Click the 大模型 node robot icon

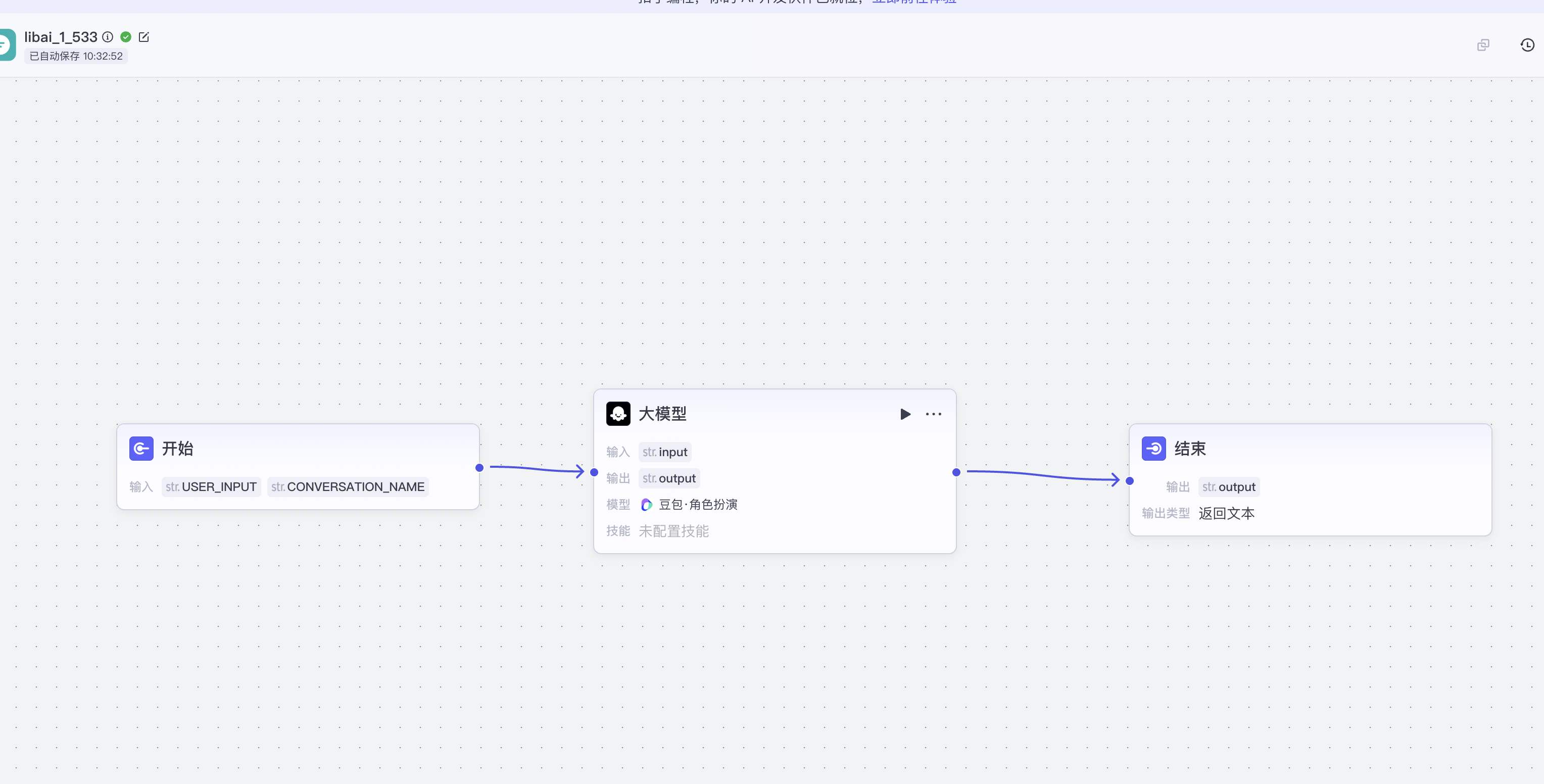click(618, 414)
